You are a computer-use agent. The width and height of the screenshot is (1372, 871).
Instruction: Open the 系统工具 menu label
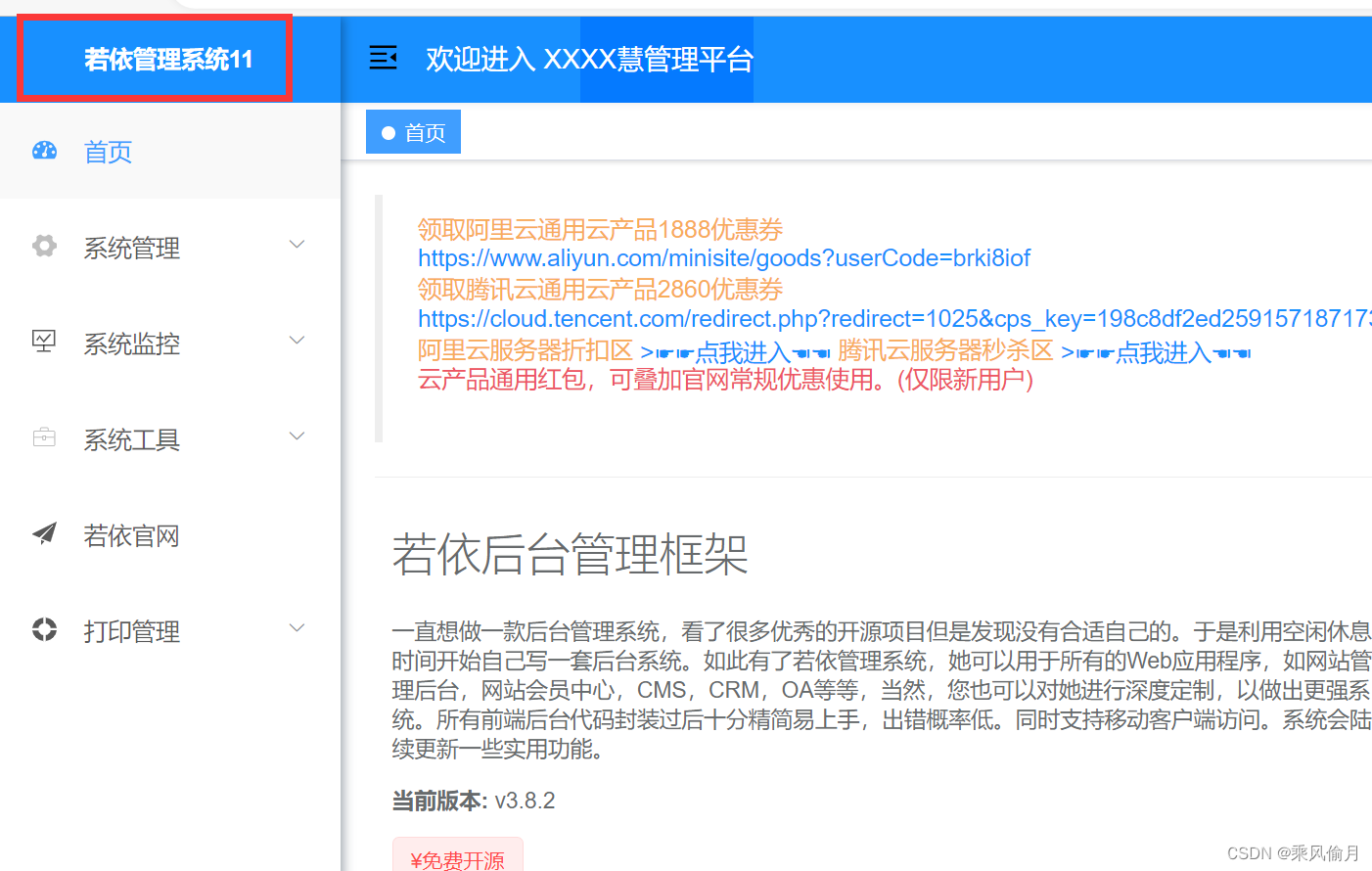[x=132, y=439]
